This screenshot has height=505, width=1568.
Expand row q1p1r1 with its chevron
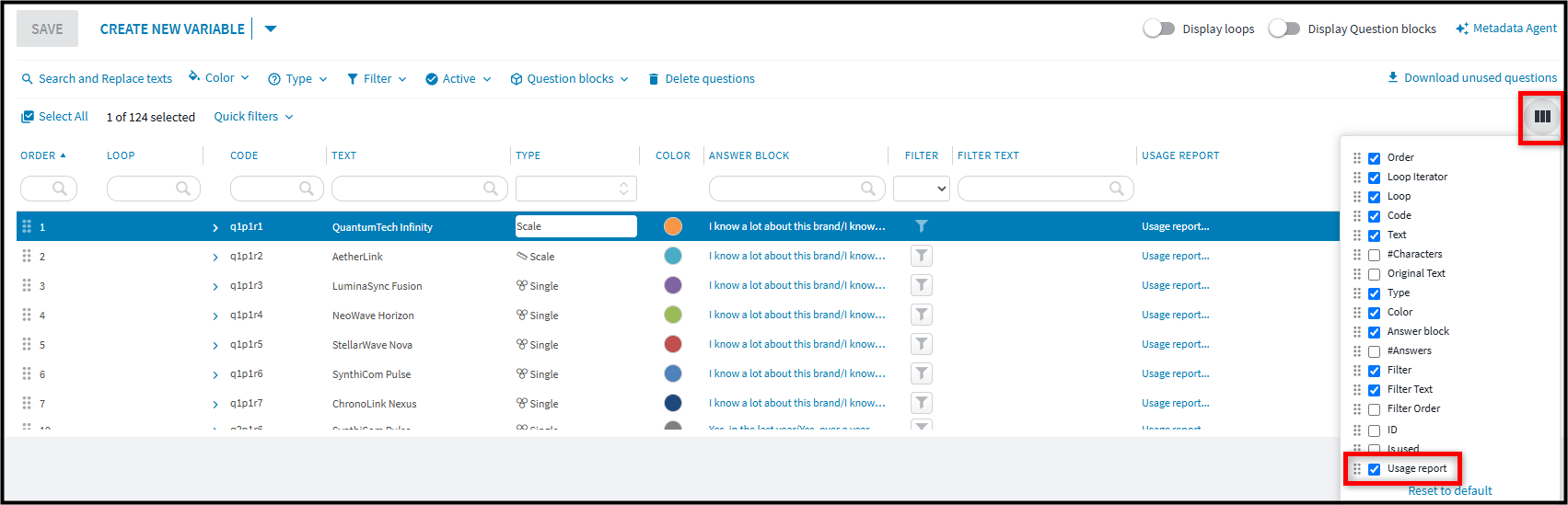[x=215, y=227]
